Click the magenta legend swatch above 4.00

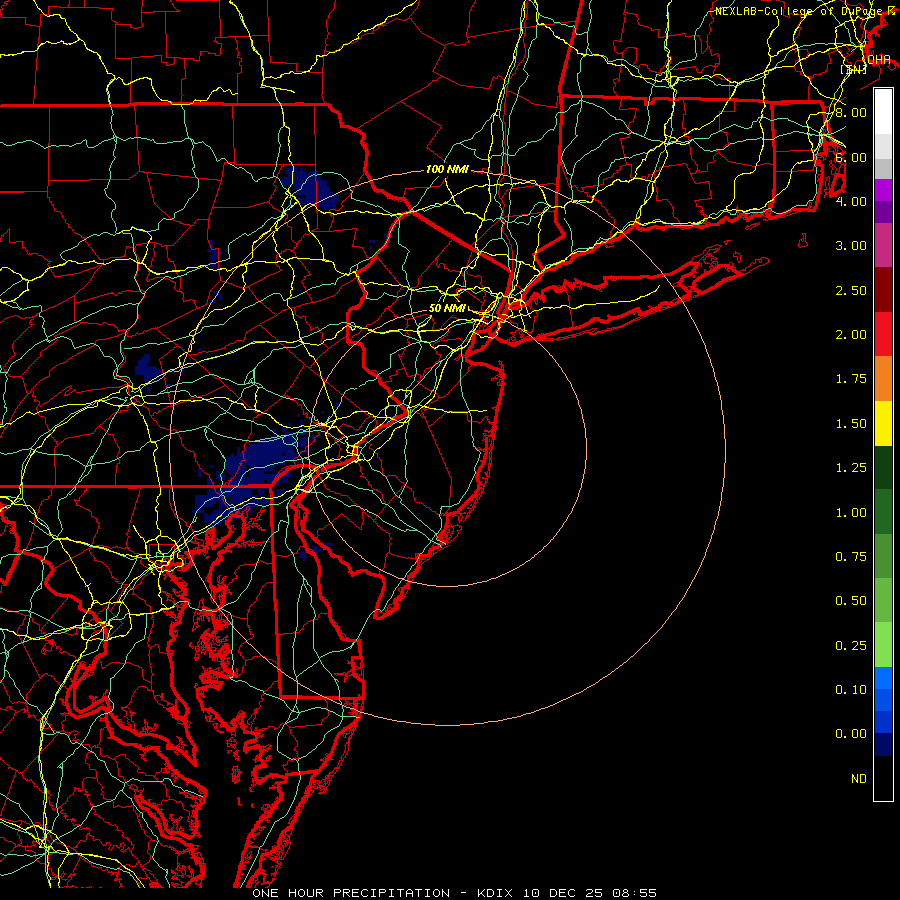click(883, 189)
